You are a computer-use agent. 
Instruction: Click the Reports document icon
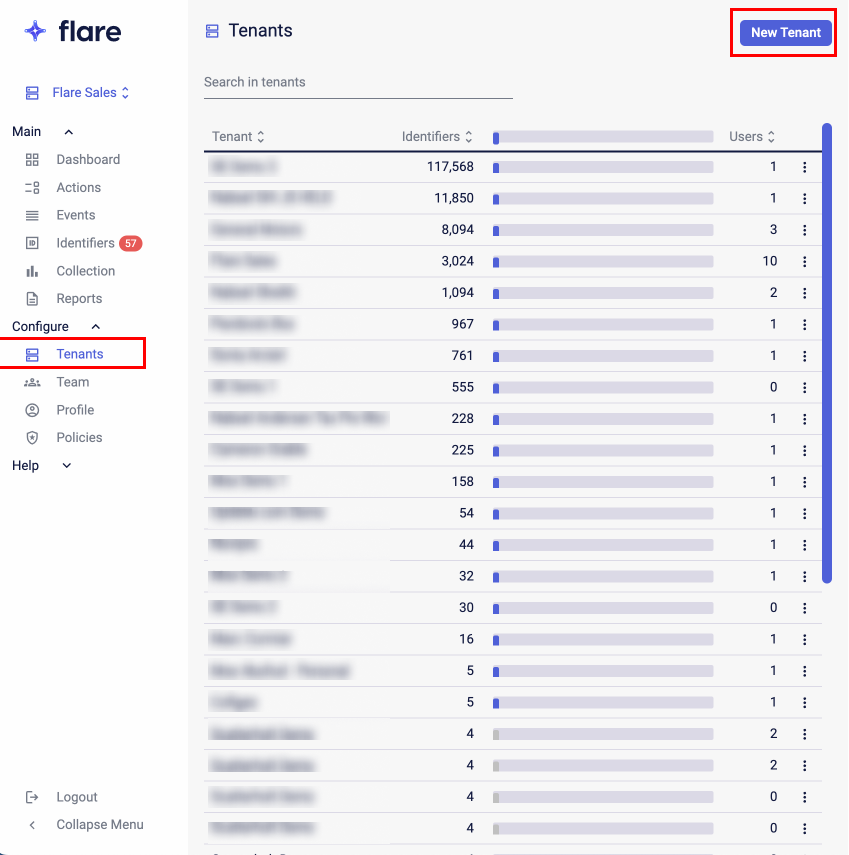point(32,299)
